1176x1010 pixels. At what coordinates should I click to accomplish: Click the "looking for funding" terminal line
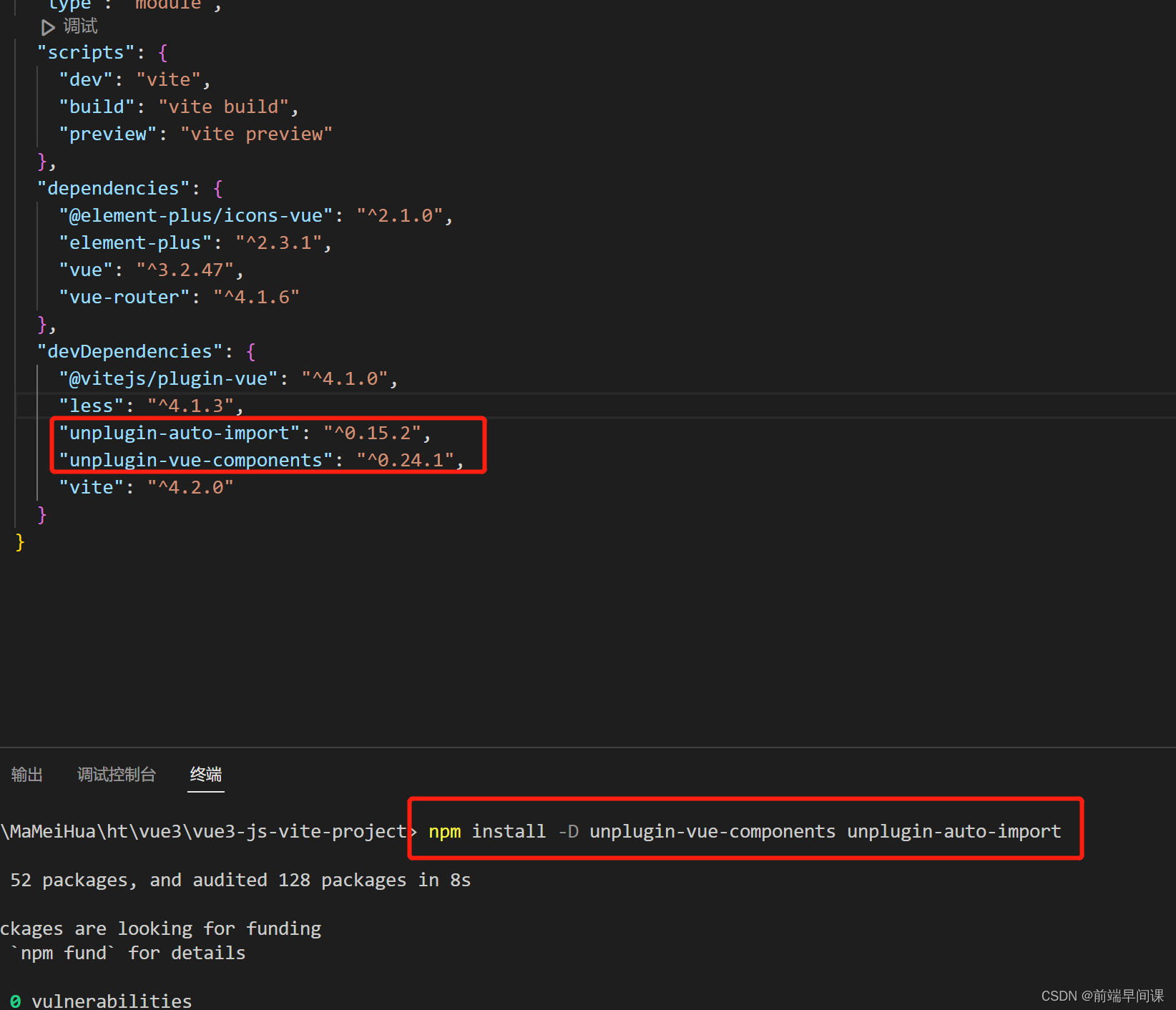click(161, 929)
